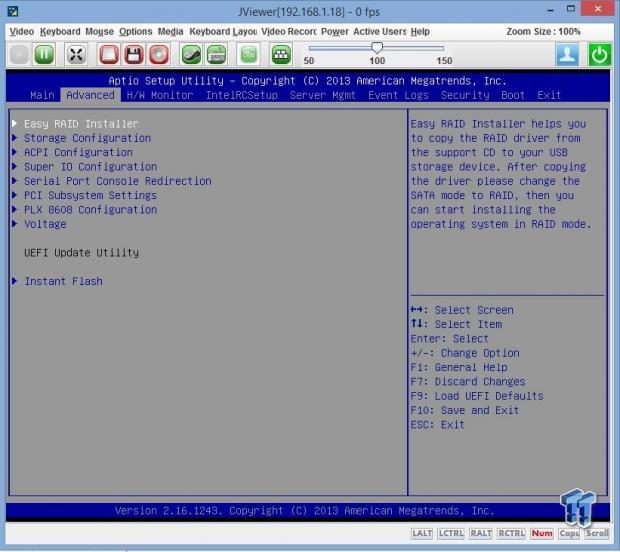Switch to the IntelRCSetup tab
620x552 pixels.
[241, 95]
